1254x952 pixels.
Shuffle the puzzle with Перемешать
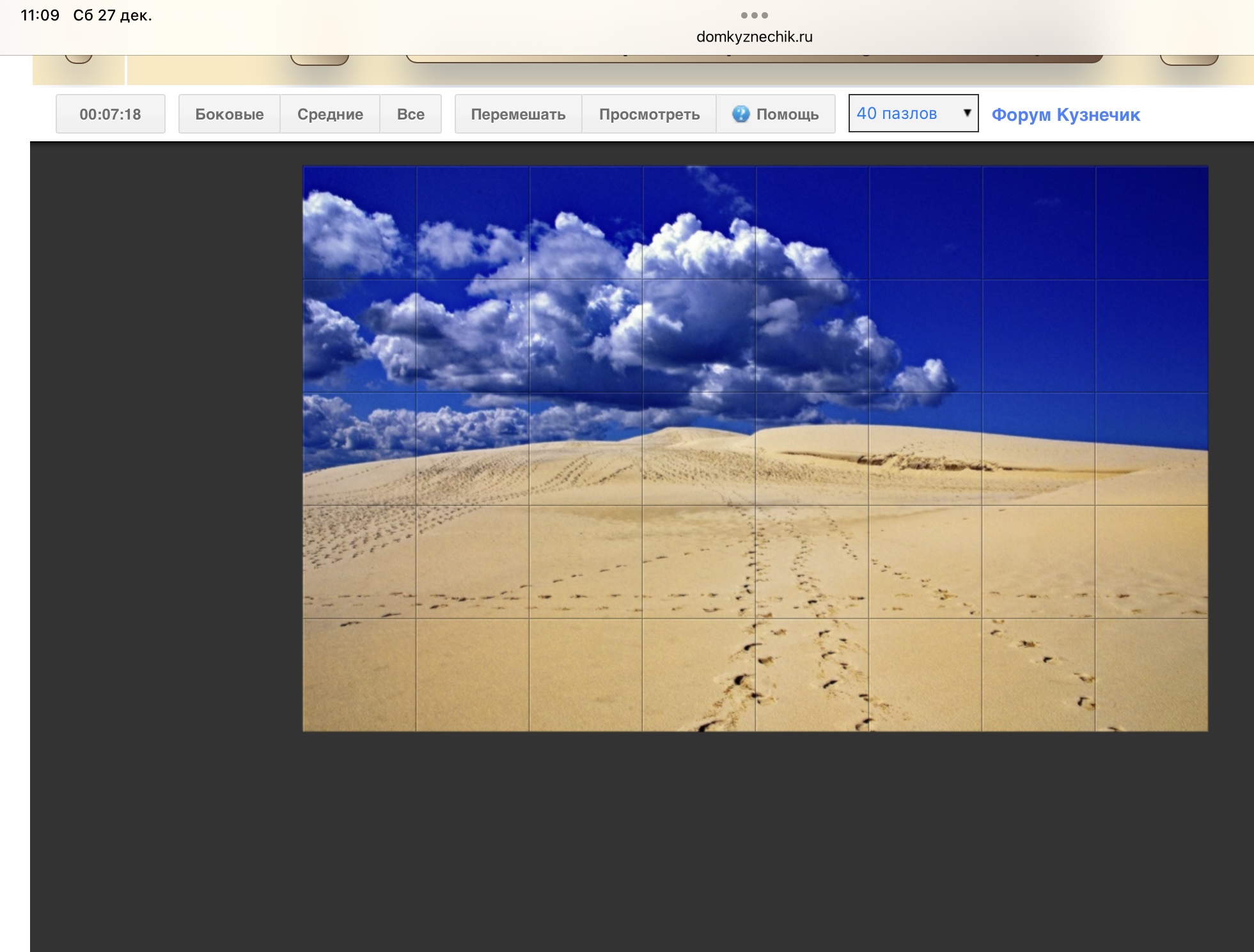coord(518,114)
